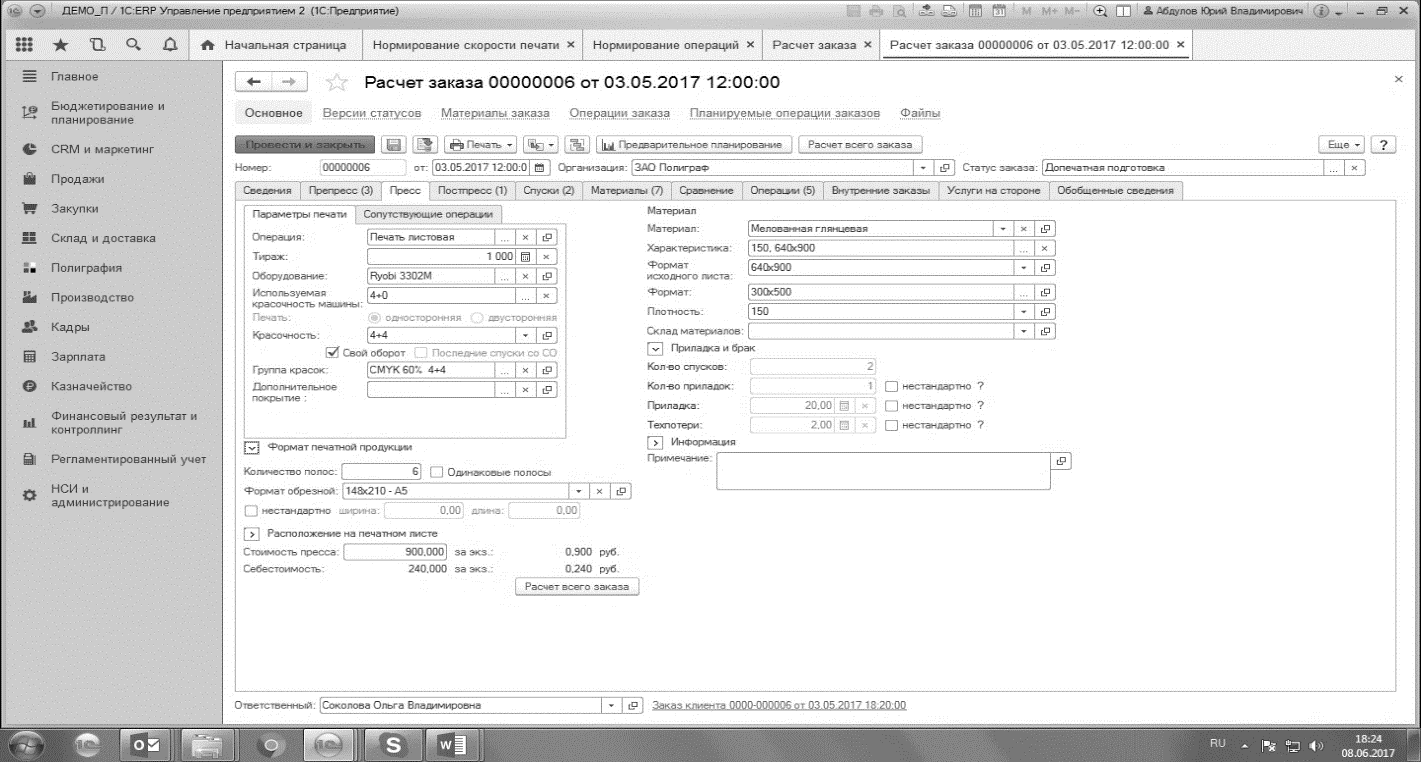Image resolution: width=1421 pixels, height=762 pixels.
Task: Toggle Последние спуски со СО checkbox
Action: [x=420, y=353]
